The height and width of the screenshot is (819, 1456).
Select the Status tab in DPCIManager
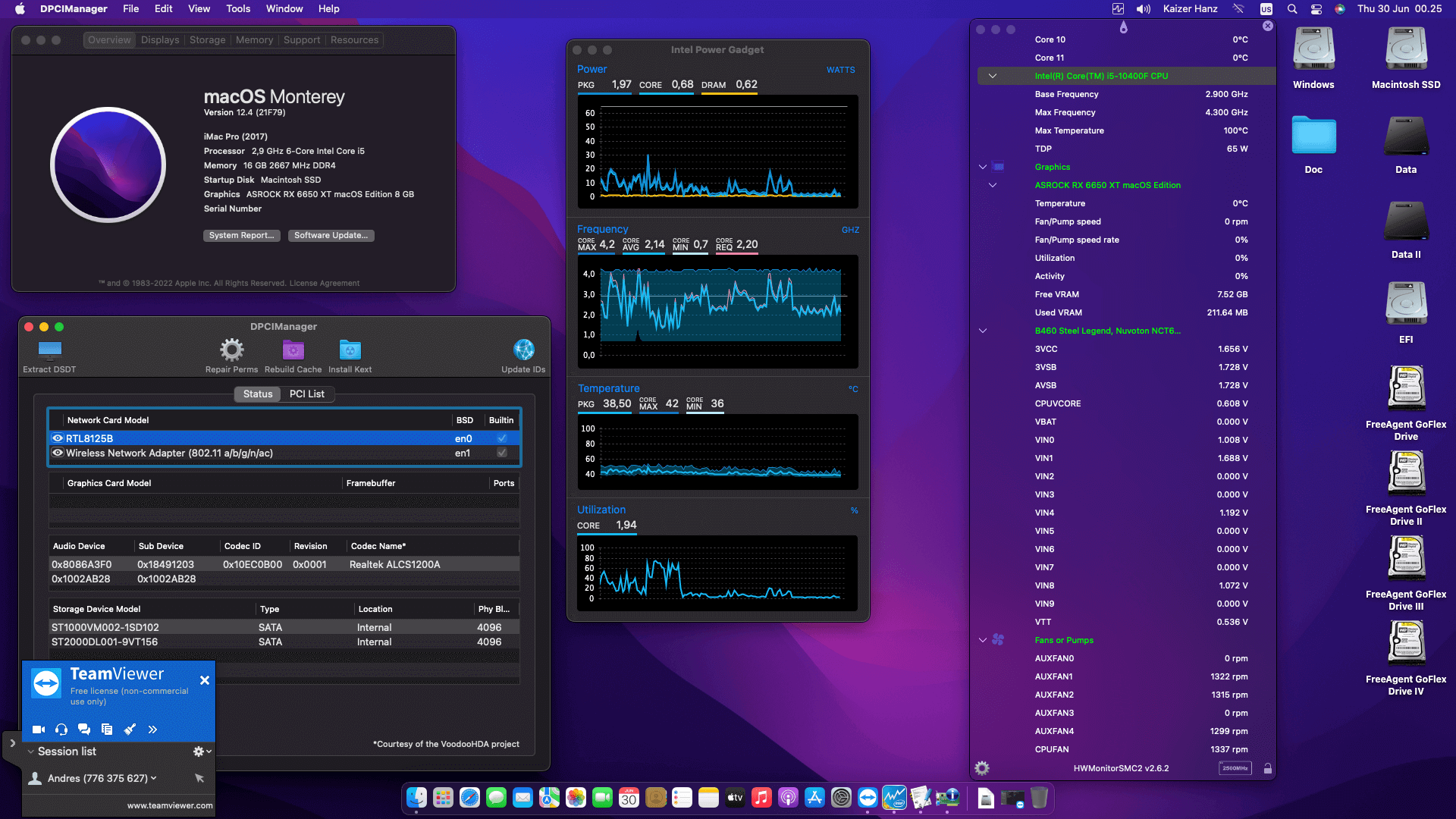click(258, 394)
